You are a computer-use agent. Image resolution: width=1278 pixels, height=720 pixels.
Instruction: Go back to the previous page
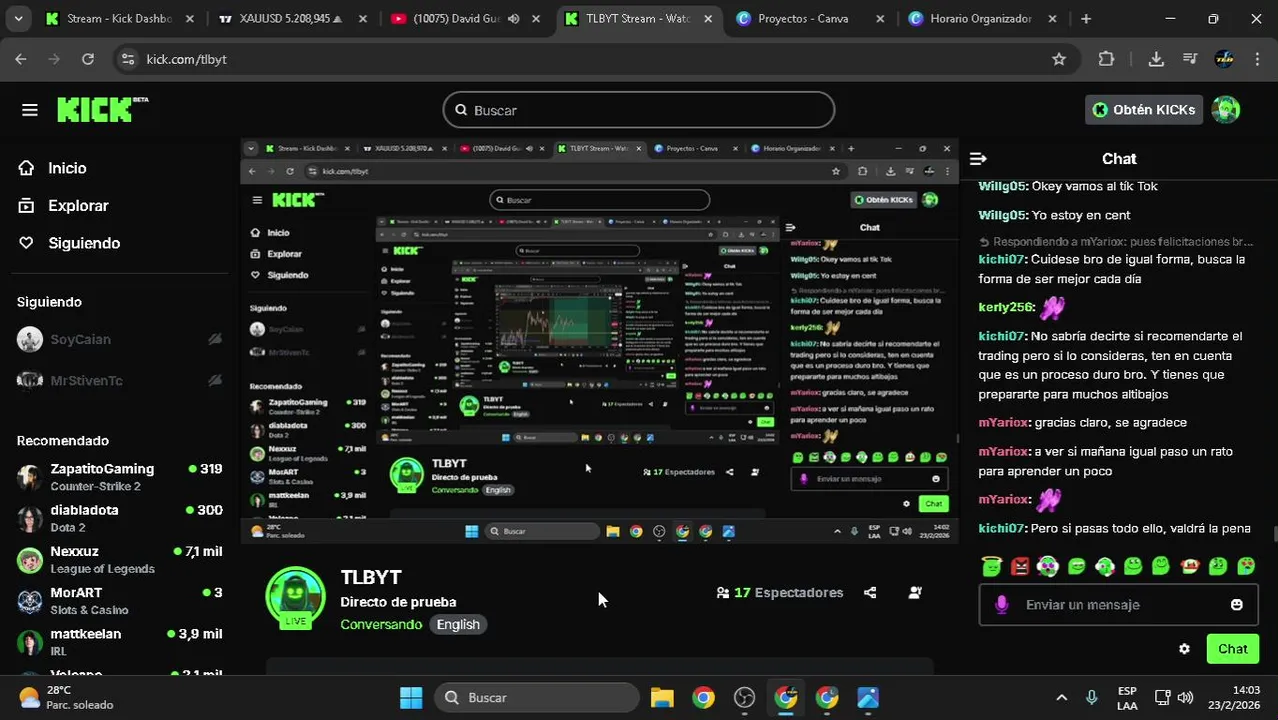21,59
